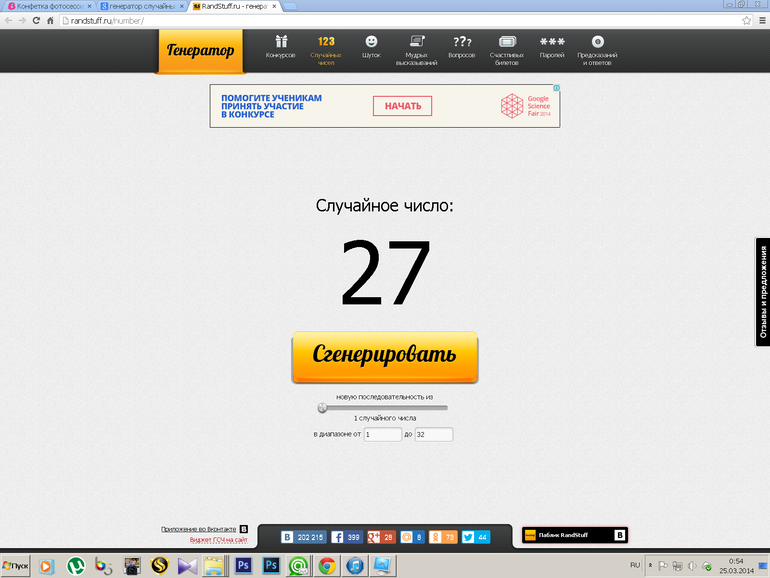
Task: Share on Google Plus button showing 28
Action: pos(381,537)
